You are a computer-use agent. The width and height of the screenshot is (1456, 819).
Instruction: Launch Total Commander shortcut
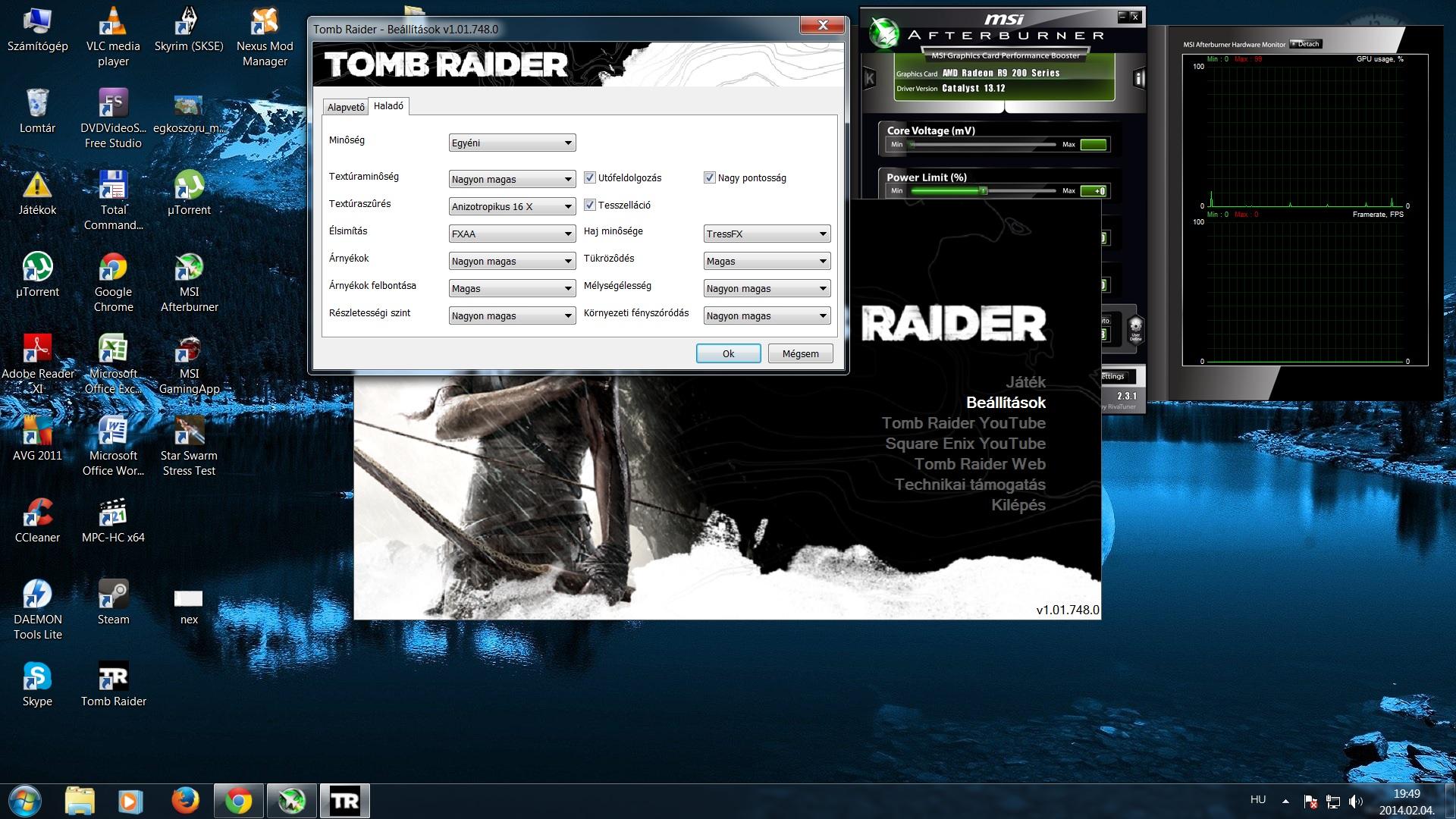113,201
